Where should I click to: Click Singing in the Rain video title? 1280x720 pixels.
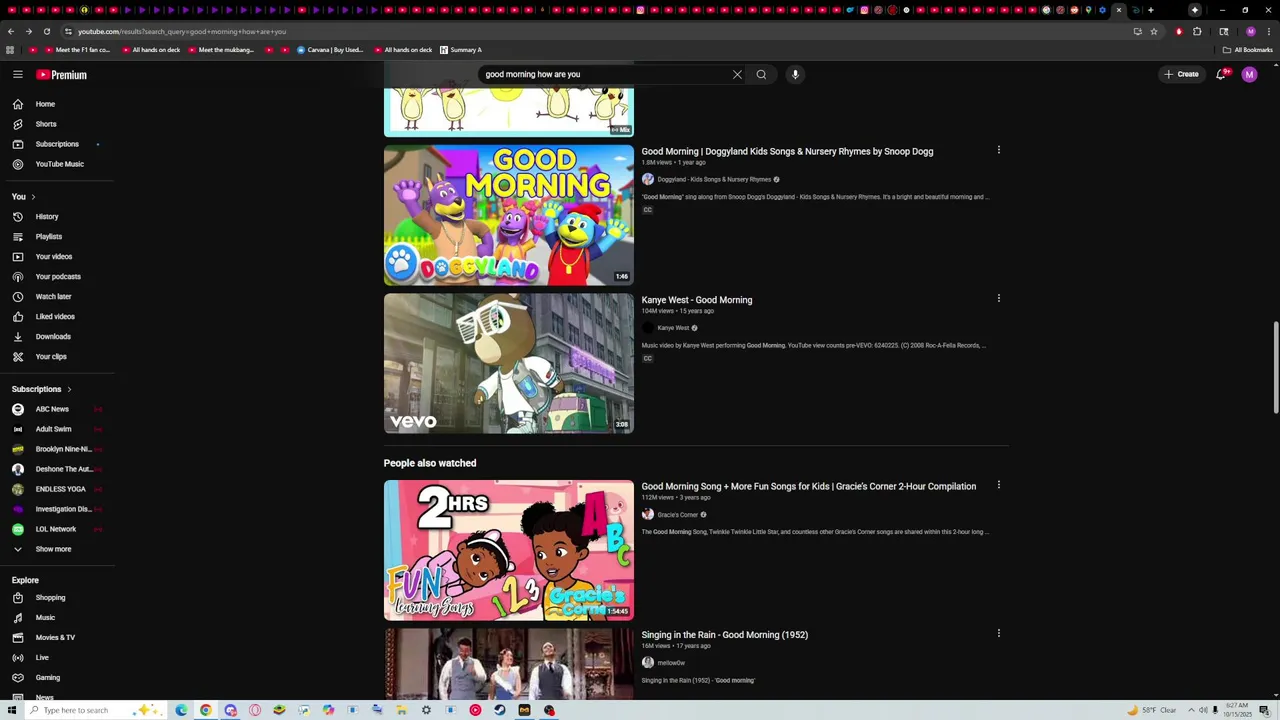coord(725,635)
